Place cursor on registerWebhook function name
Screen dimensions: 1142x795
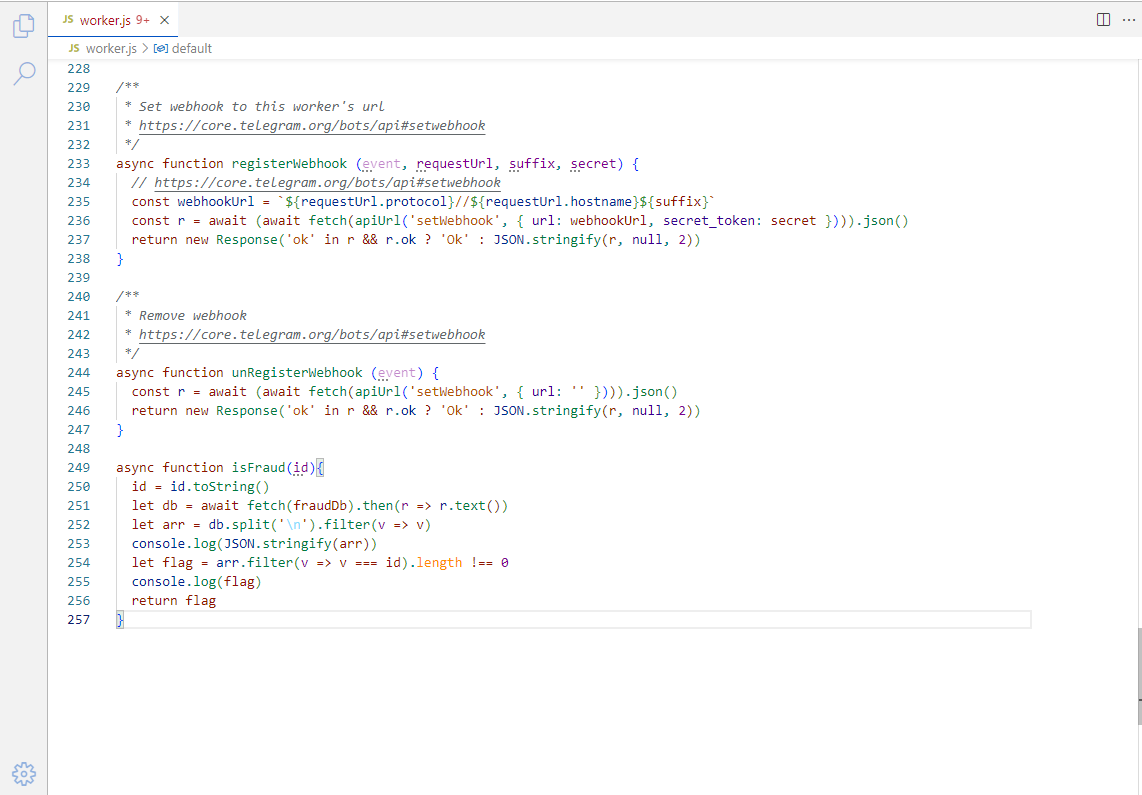[289, 163]
